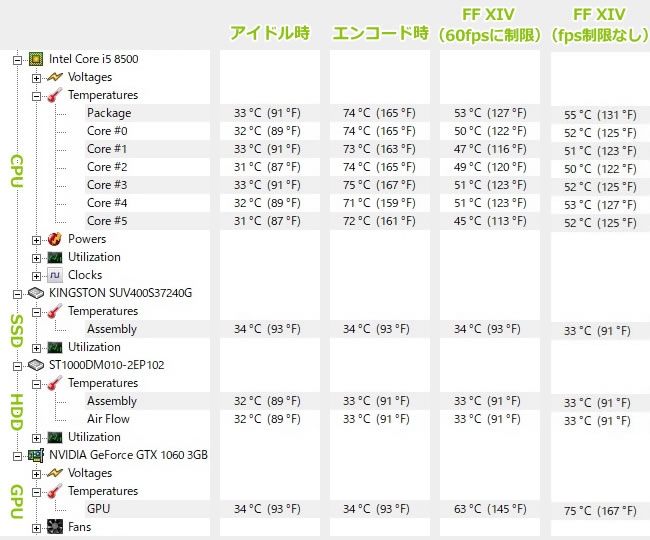The width and height of the screenshot is (650, 540).
Task: Select the Air Flow row label
Action: pyautogui.click(x=108, y=419)
